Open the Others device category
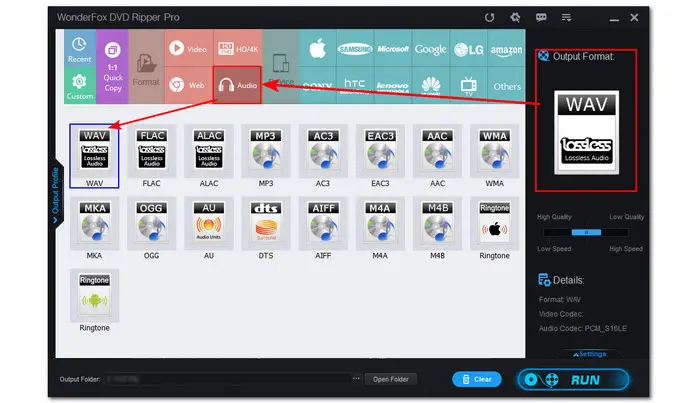 (x=506, y=85)
